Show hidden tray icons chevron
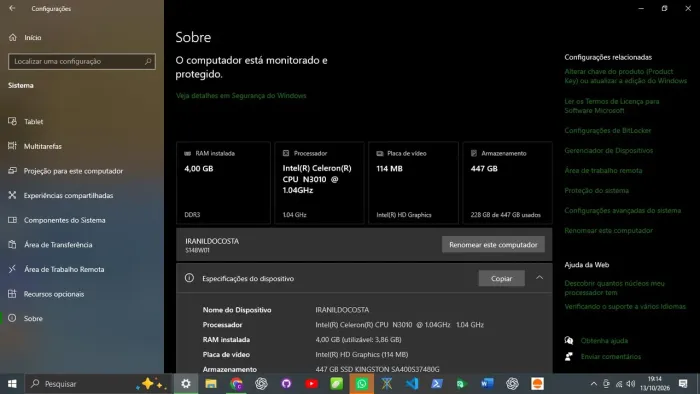Image resolution: width=700 pixels, height=394 pixels. [x=593, y=384]
